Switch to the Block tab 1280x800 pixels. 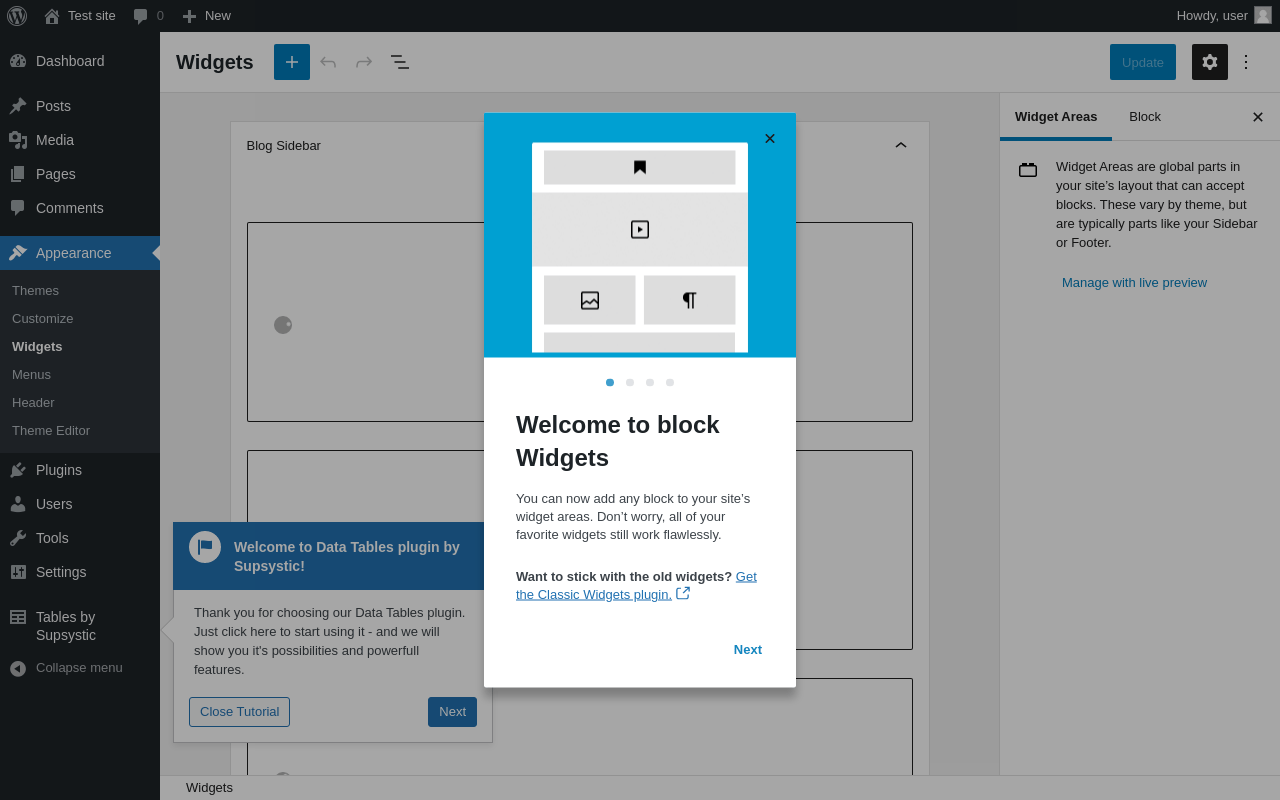coord(1145,117)
